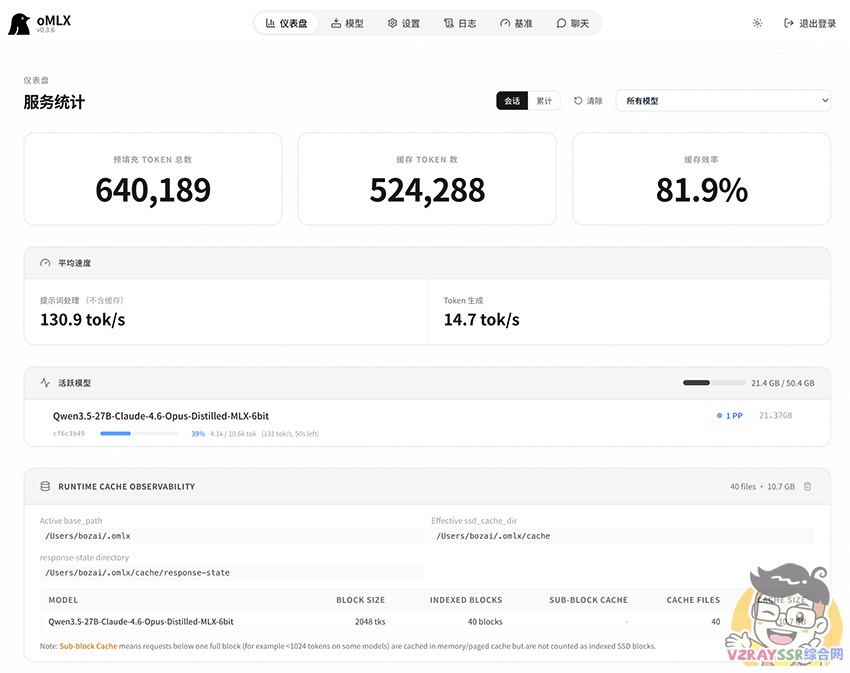Image resolution: width=850 pixels, height=673 pixels.
Task: Click the speedometer icon beside 平均速度
Action: [45, 263]
